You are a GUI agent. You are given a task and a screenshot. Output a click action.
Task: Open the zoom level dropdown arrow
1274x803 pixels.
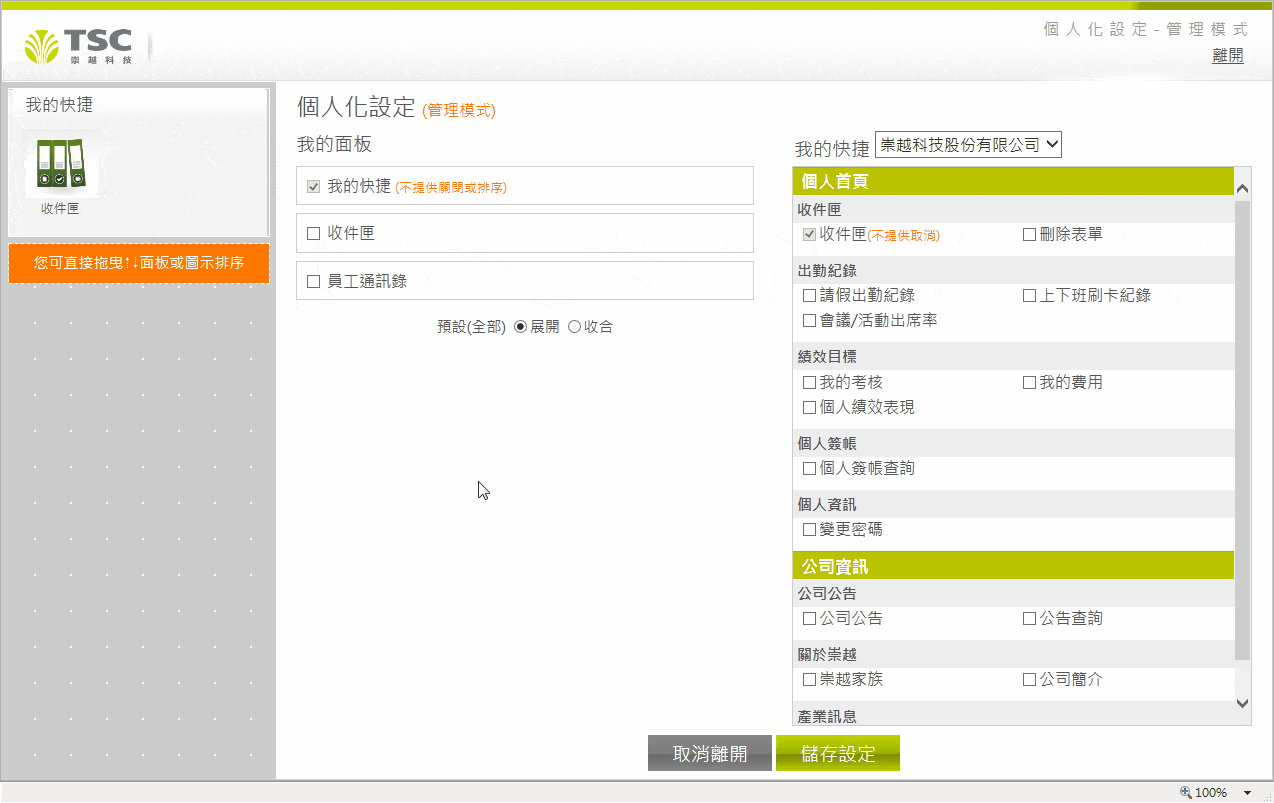coord(1247,792)
